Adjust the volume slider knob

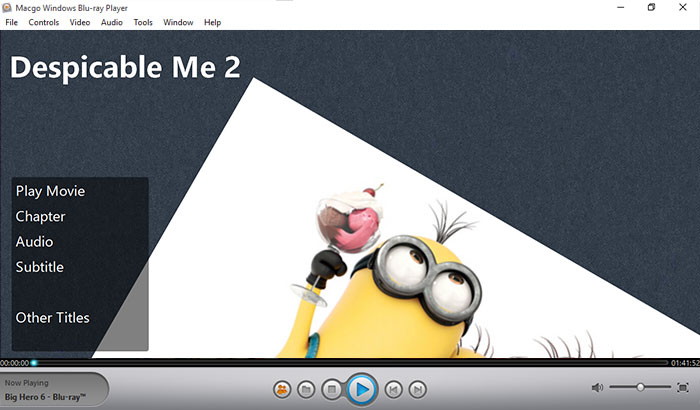(x=640, y=387)
